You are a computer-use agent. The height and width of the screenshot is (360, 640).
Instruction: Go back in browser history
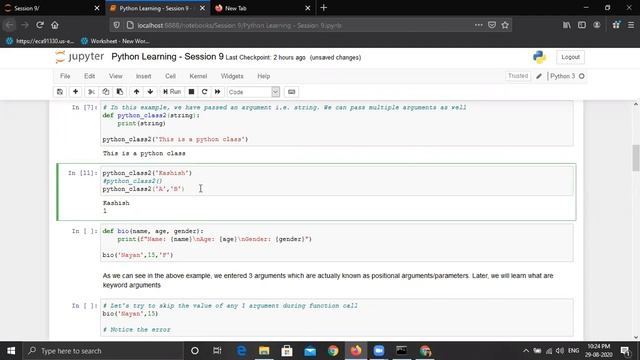pyautogui.click(x=9, y=25)
